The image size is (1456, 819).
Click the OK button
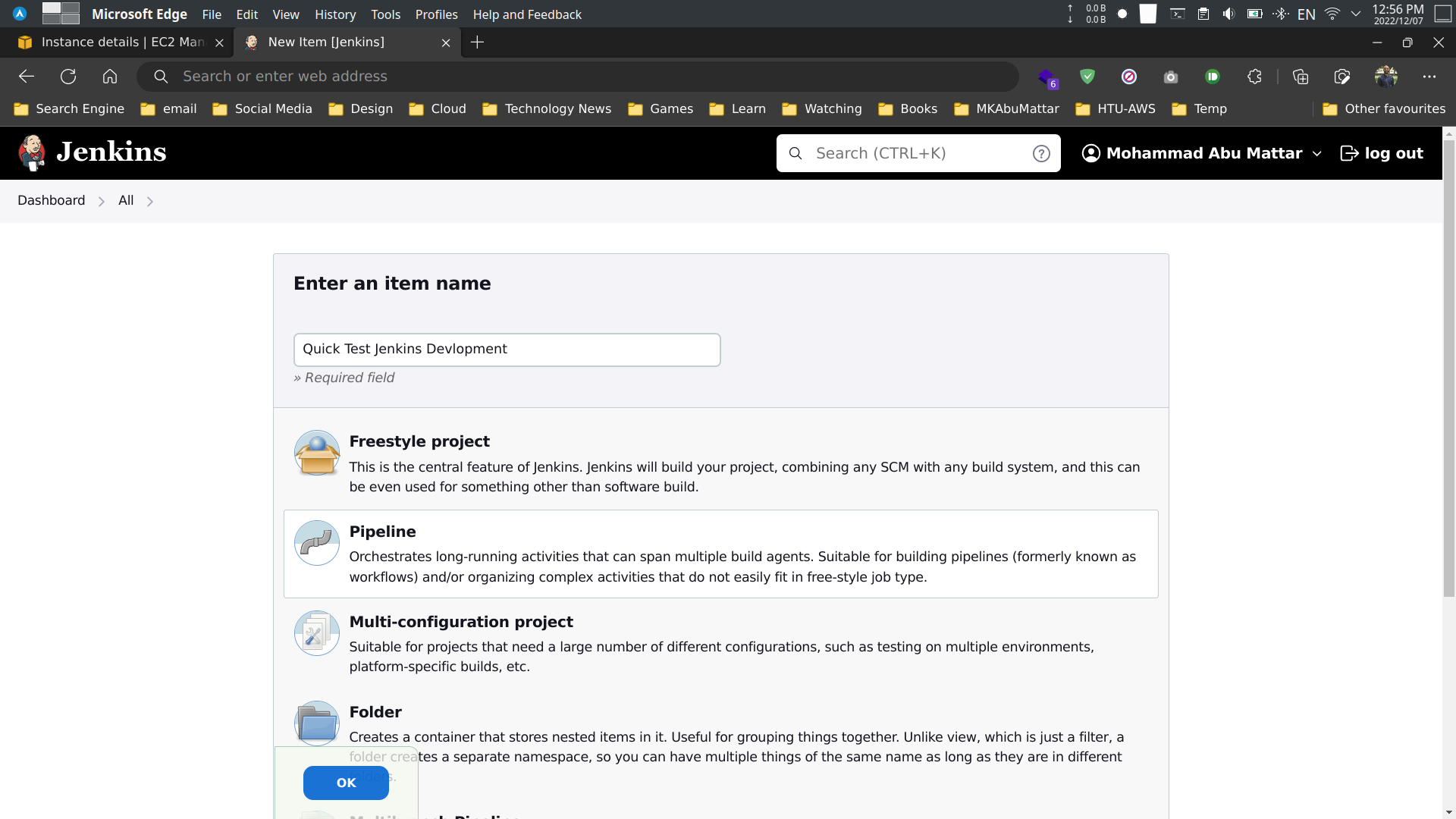[x=346, y=783]
